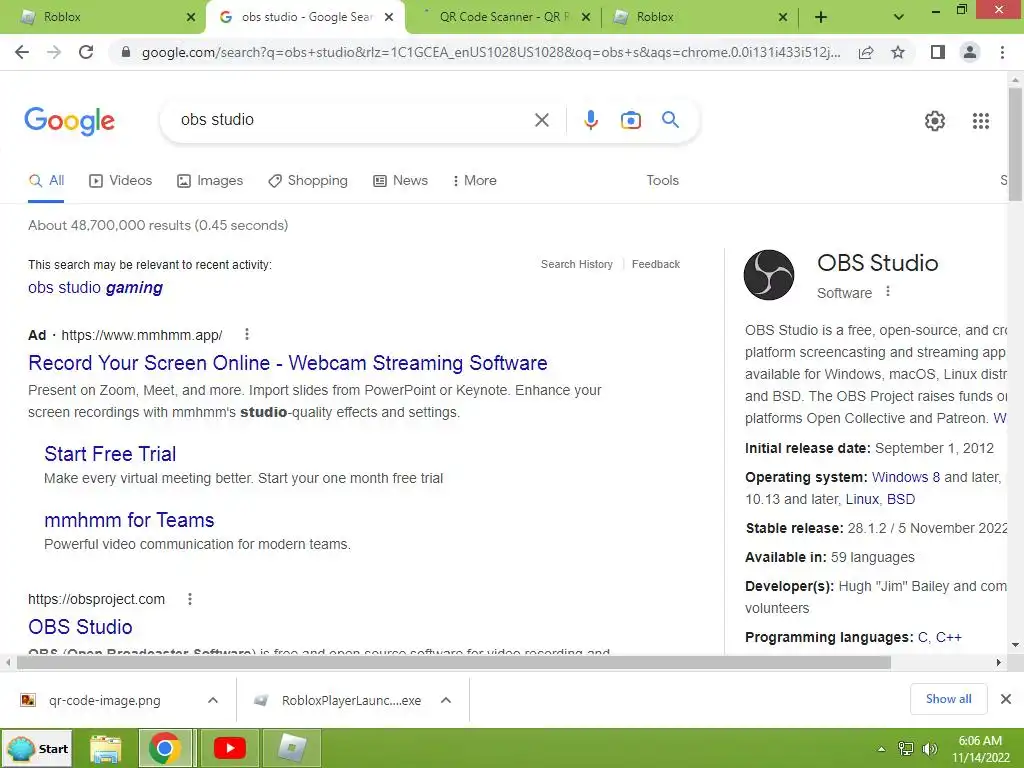Close the downloads bar
1024x768 pixels.
[1006, 699]
